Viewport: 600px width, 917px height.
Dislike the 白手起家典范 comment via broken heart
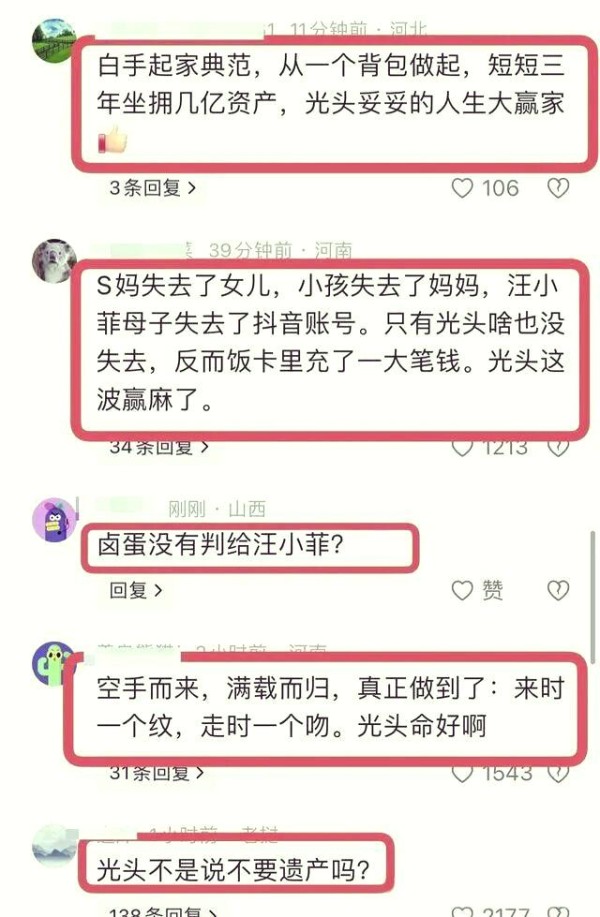click(x=558, y=188)
